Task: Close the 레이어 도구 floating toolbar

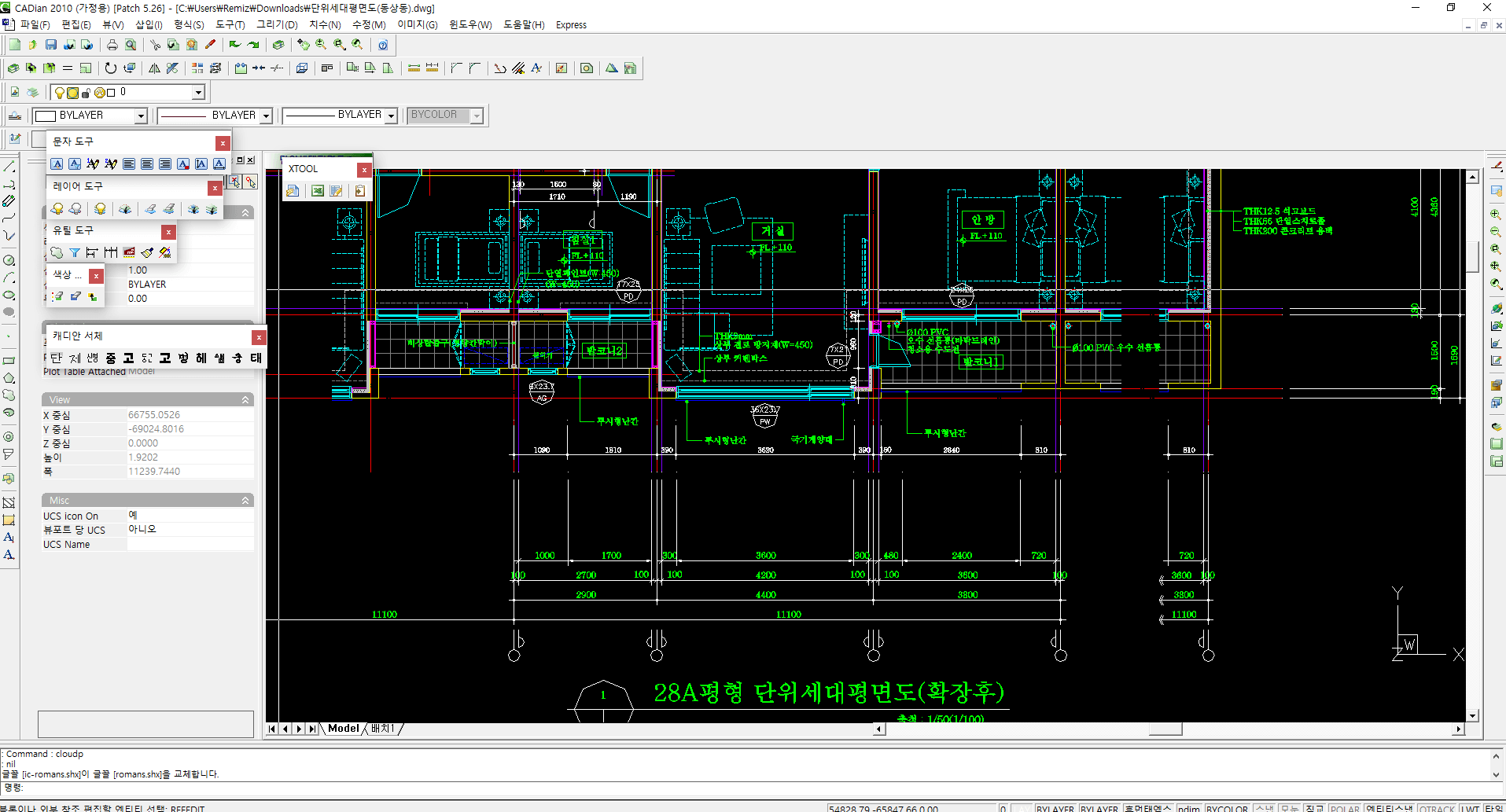Action: pos(214,188)
